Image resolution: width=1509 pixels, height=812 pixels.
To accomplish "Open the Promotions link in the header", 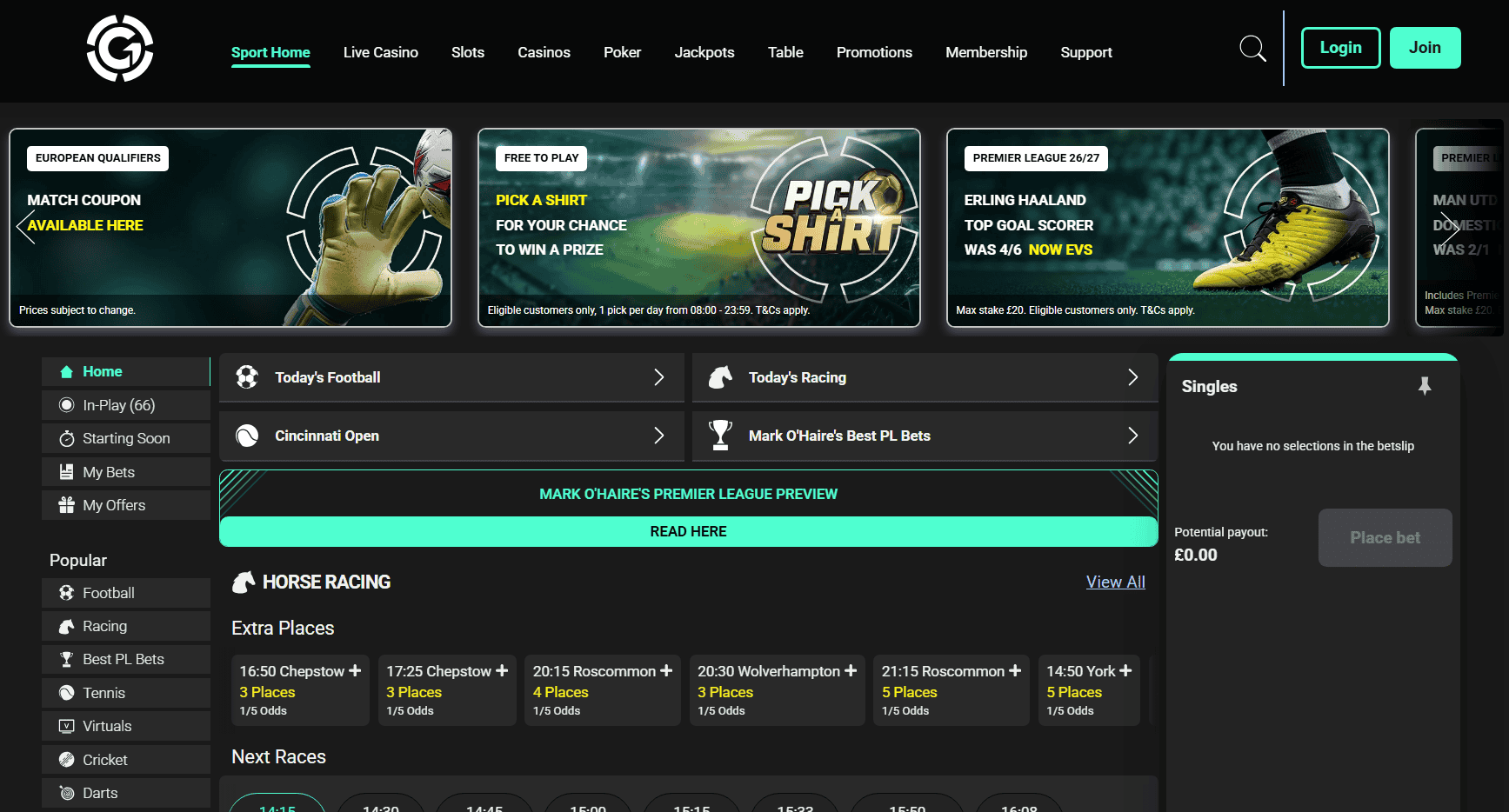I will click(x=874, y=52).
